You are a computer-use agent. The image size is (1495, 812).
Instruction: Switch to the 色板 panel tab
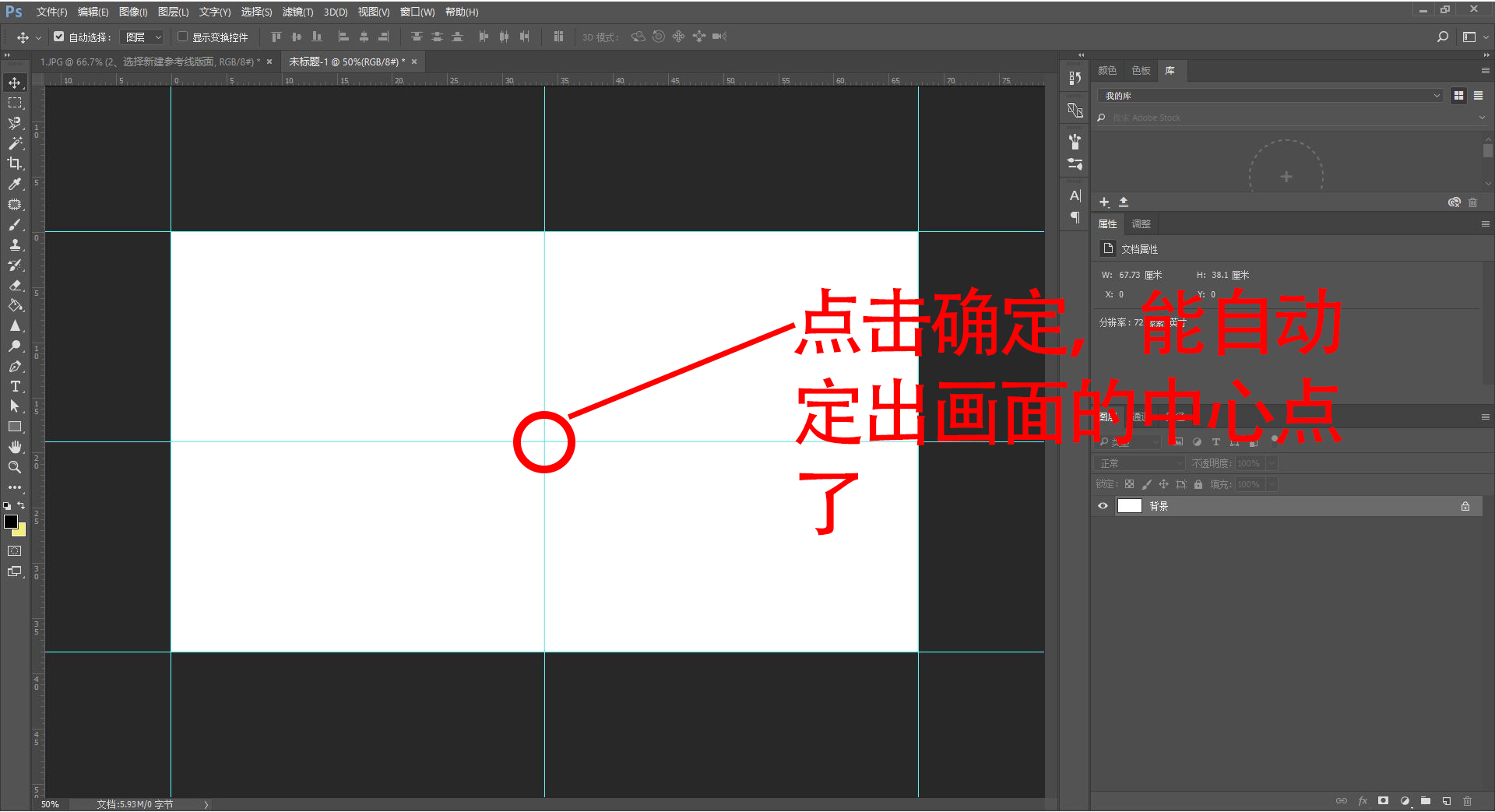pyautogui.click(x=1141, y=71)
